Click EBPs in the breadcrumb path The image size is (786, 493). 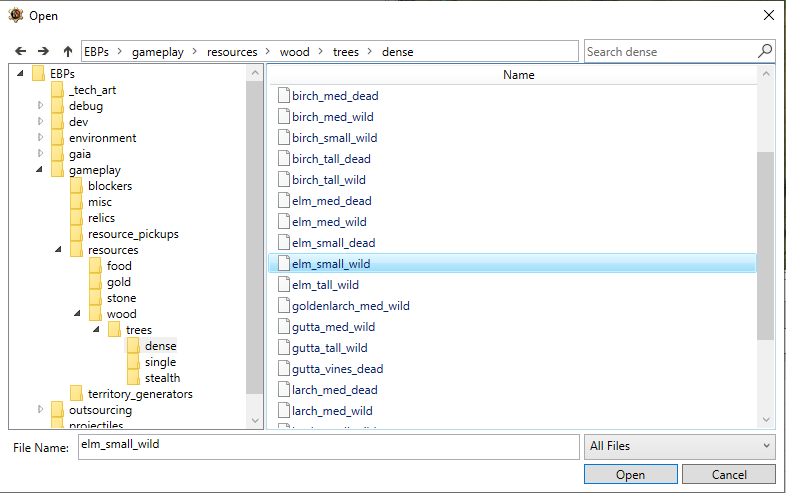(96, 52)
